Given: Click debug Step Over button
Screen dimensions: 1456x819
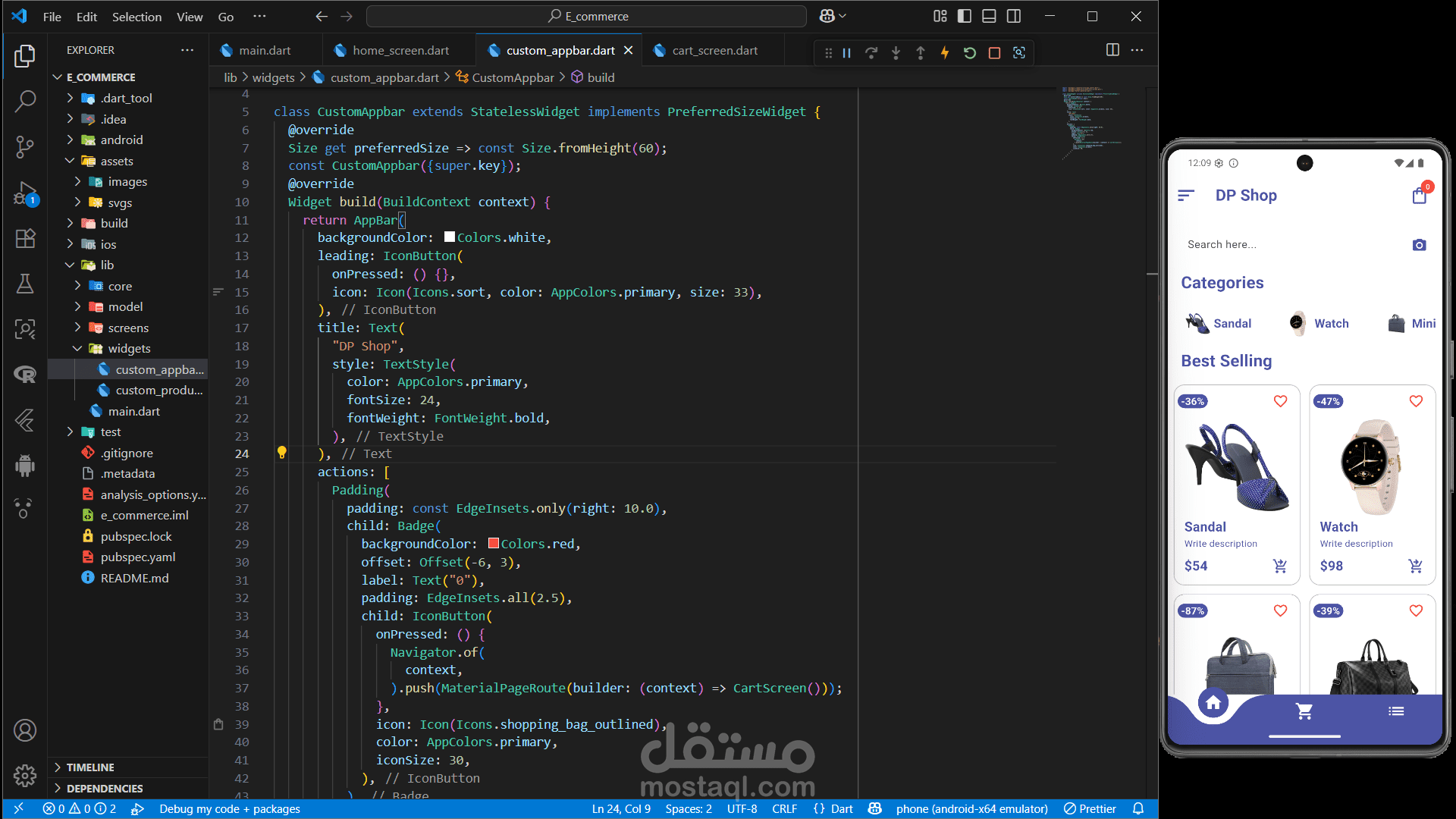Looking at the screenshot, I should (871, 53).
